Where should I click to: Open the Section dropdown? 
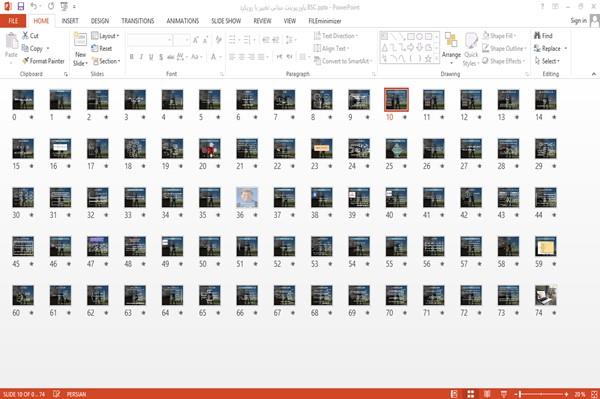coord(106,61)
